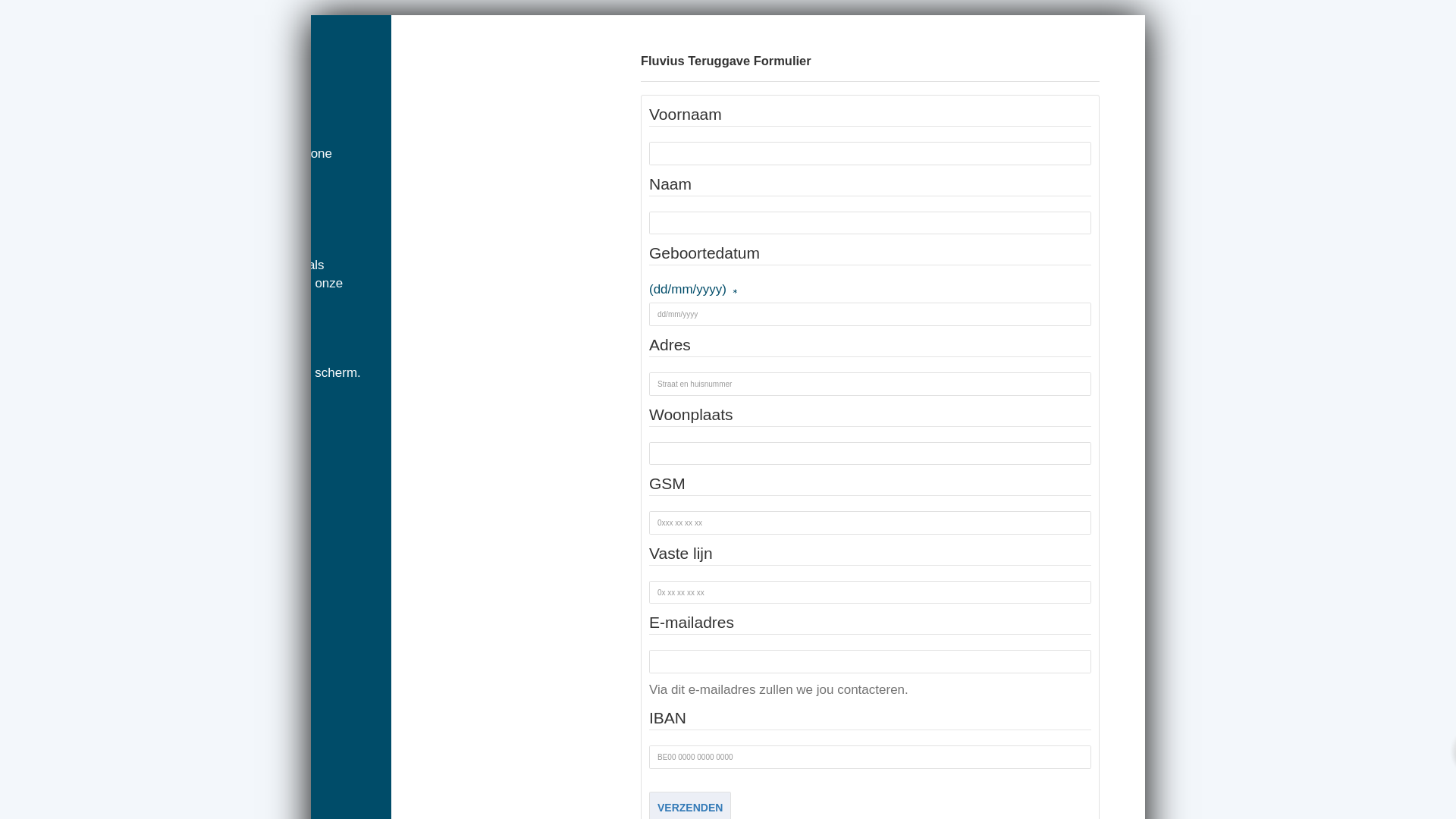This screenshot has width=1456, height=819.
Task: Click the GSM number field
Action: (870, 523)
